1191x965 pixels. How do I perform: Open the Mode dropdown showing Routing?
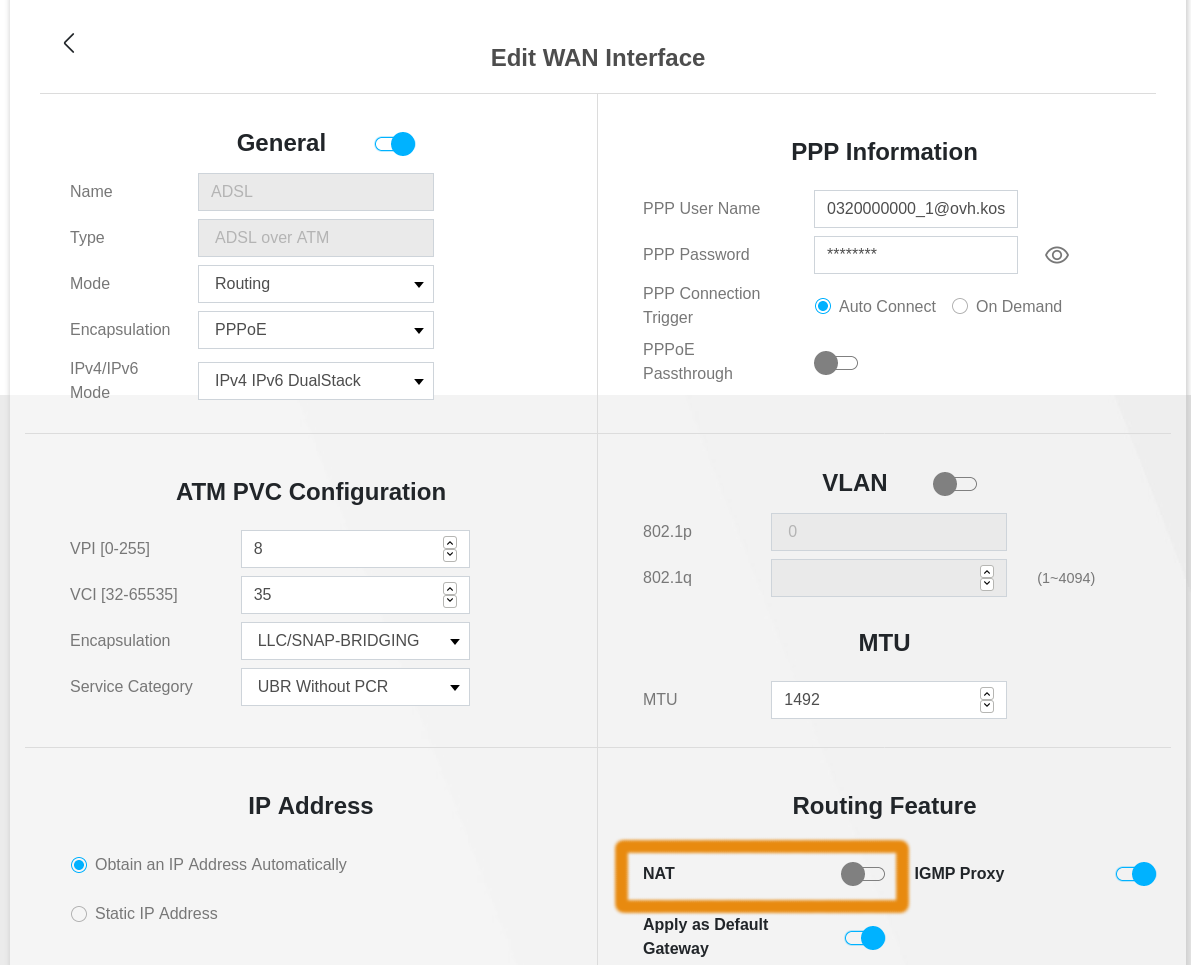tap(316, 284)
